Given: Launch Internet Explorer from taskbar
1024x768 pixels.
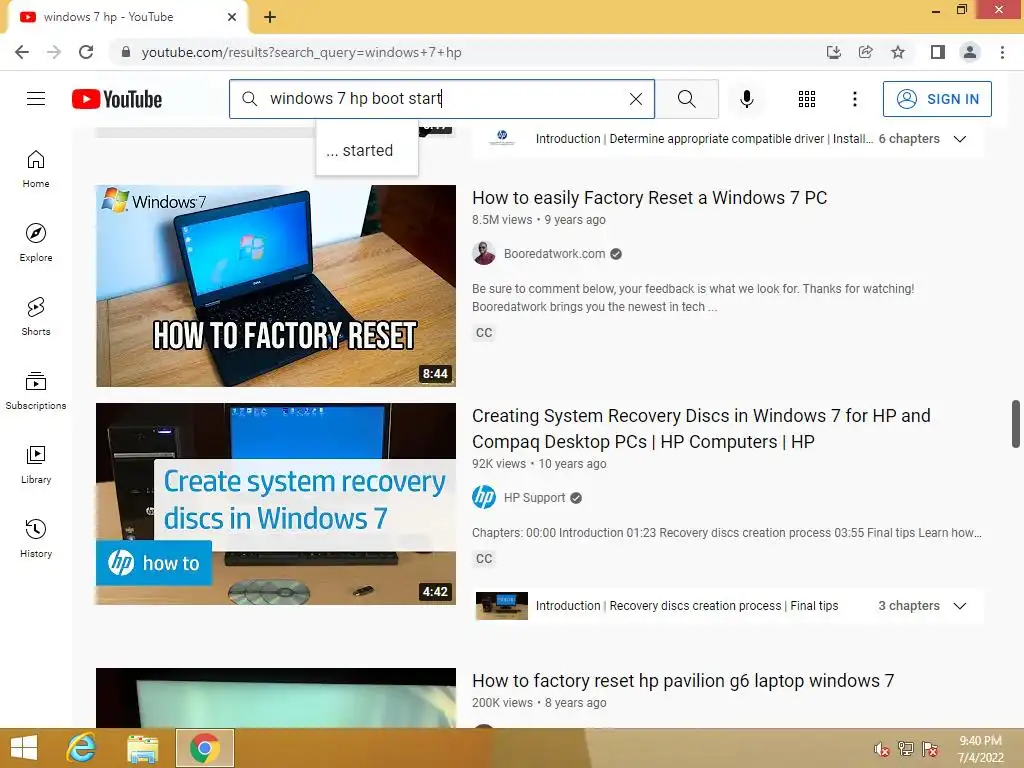Looking at the screenshot, I should coord(82,748).
